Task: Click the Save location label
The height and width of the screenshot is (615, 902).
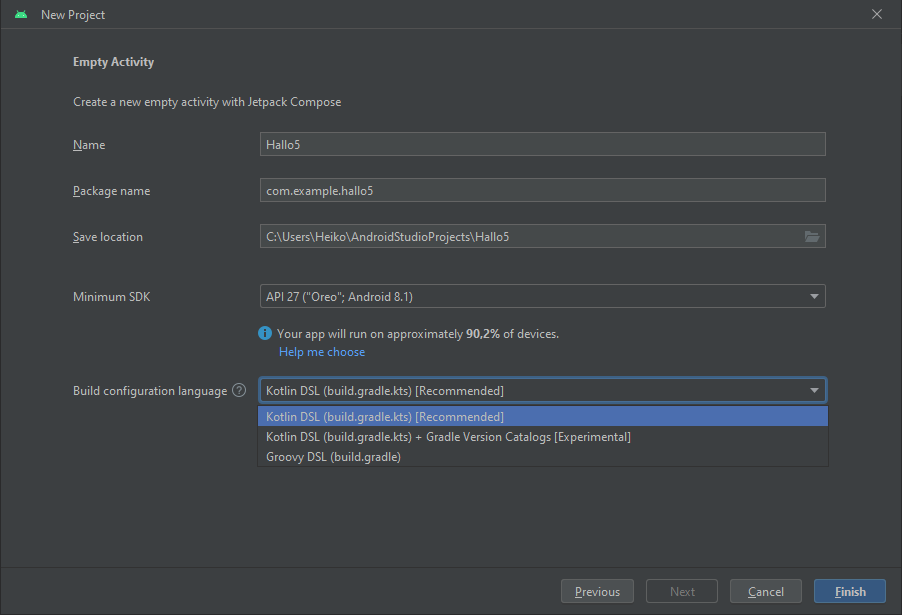Action: [x=108, y=236]
